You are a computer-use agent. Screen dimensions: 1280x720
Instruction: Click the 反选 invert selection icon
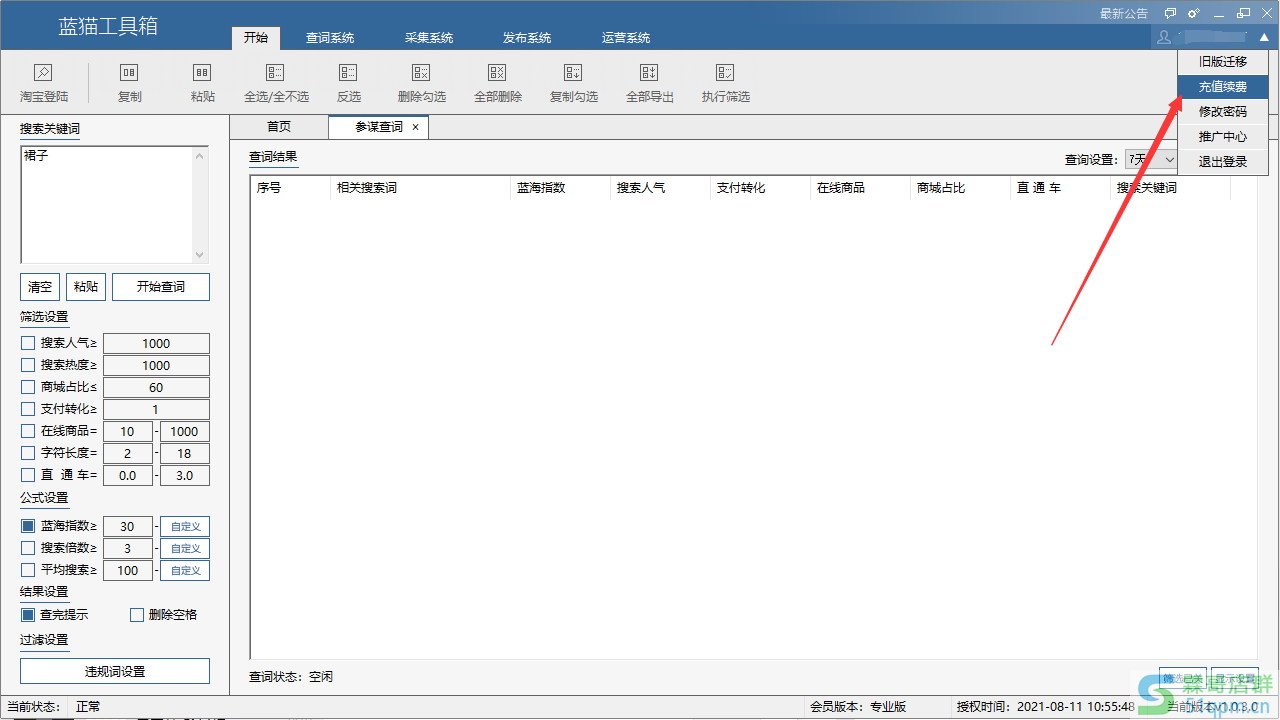click(348, 73)
